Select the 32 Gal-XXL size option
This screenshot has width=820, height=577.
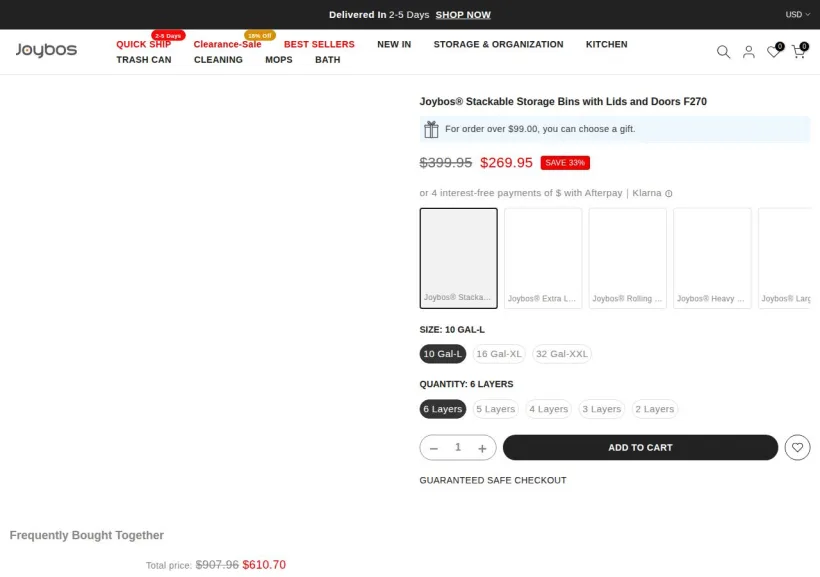562,354
